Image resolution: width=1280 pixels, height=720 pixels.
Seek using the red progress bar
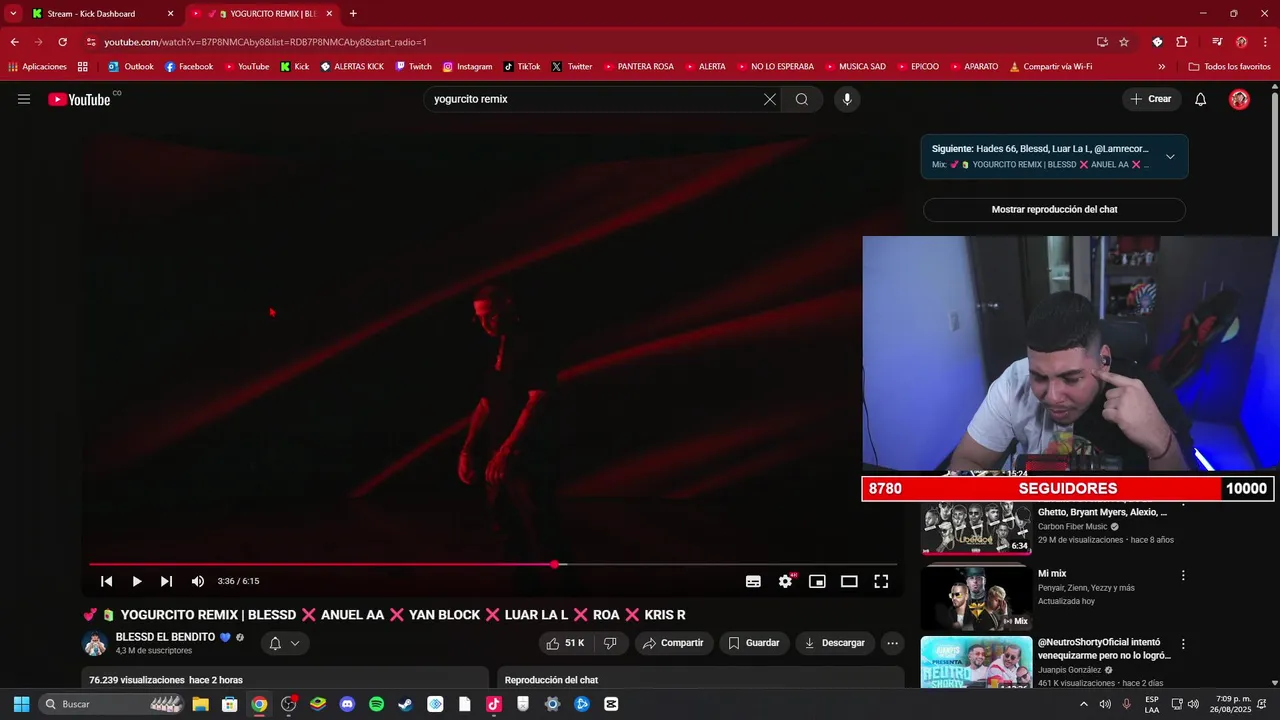pos(493,564)
